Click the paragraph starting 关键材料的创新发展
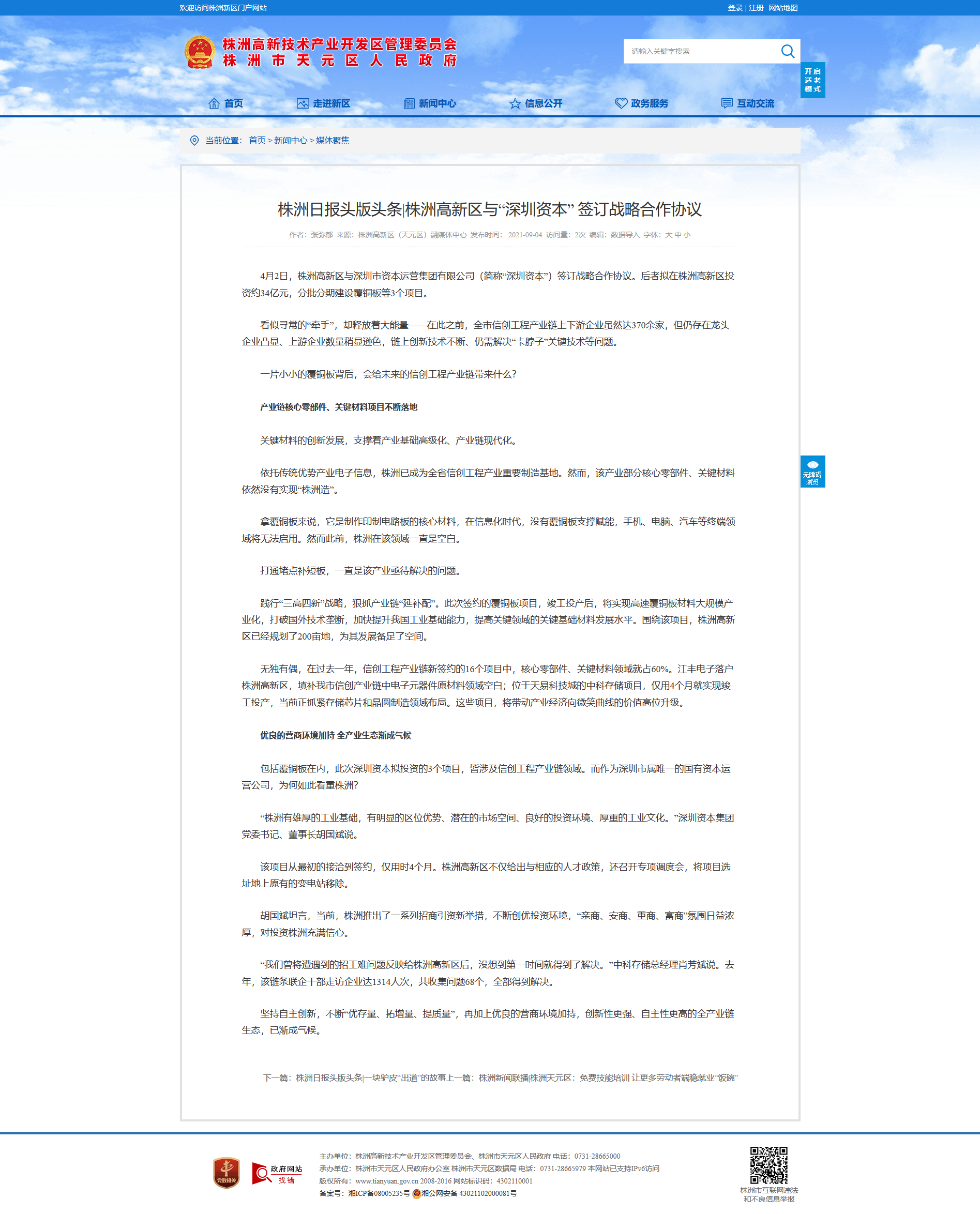Viewport: 980px width, 1214px height. pos(389,440)
